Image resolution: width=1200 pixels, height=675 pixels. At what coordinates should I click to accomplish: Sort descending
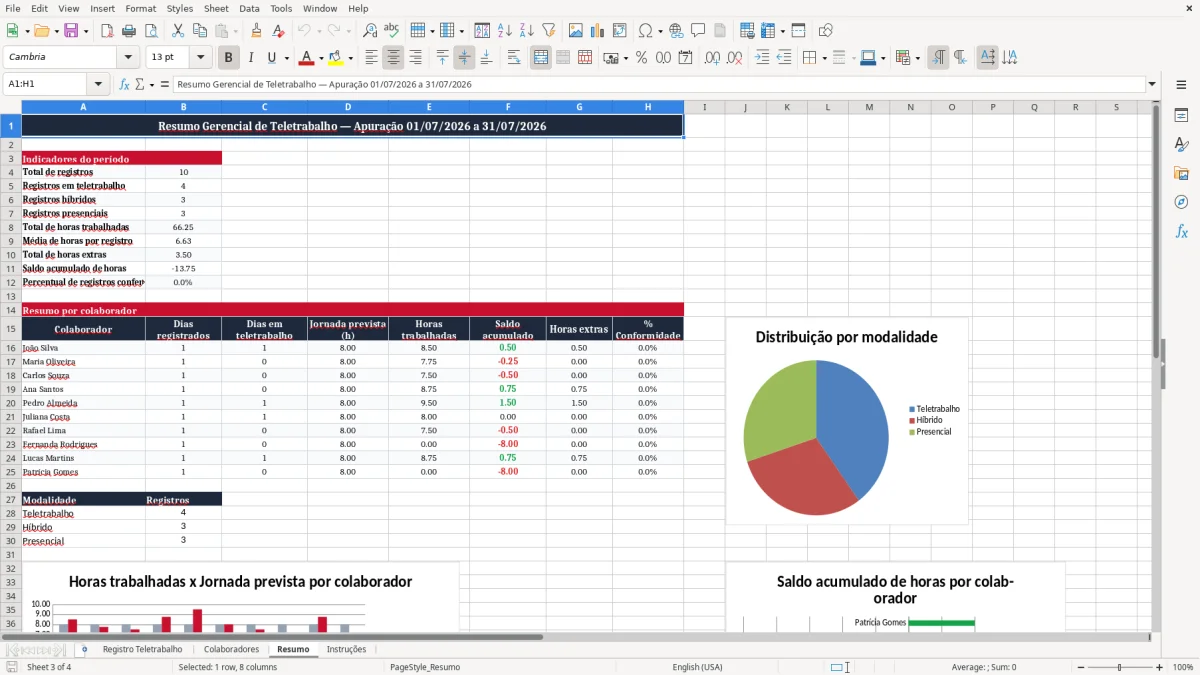coord(526,31)
